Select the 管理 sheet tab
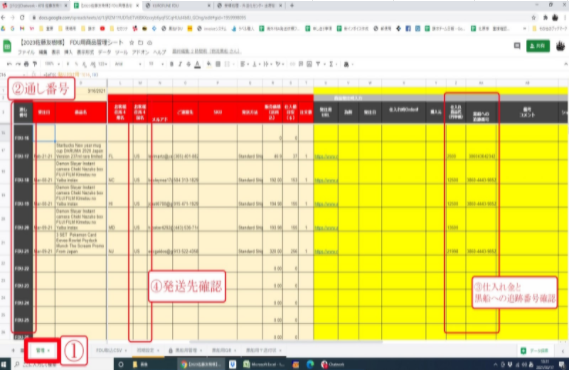 (x=42, y=350)
